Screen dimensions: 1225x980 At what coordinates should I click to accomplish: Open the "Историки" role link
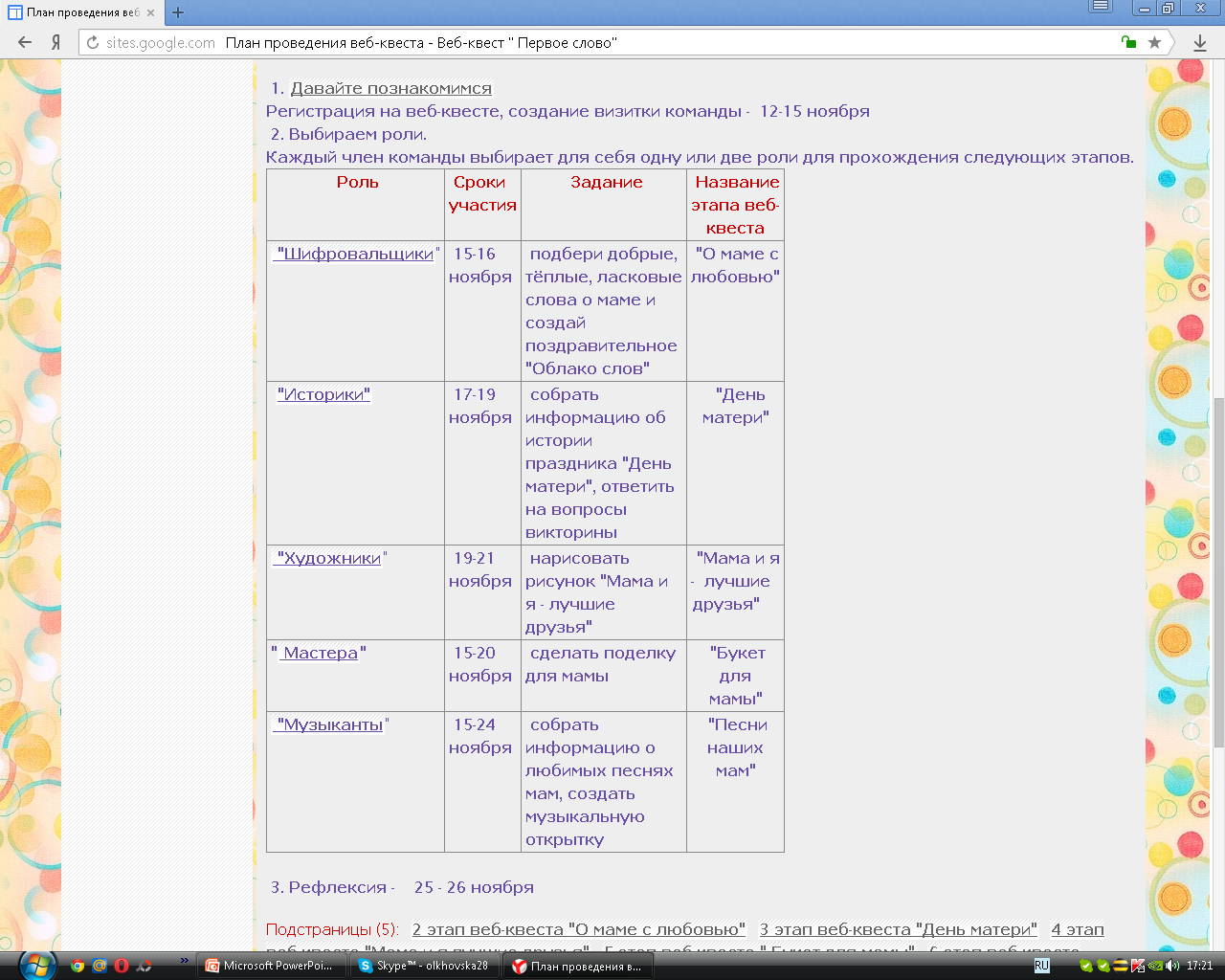click(x=323, y=394)
